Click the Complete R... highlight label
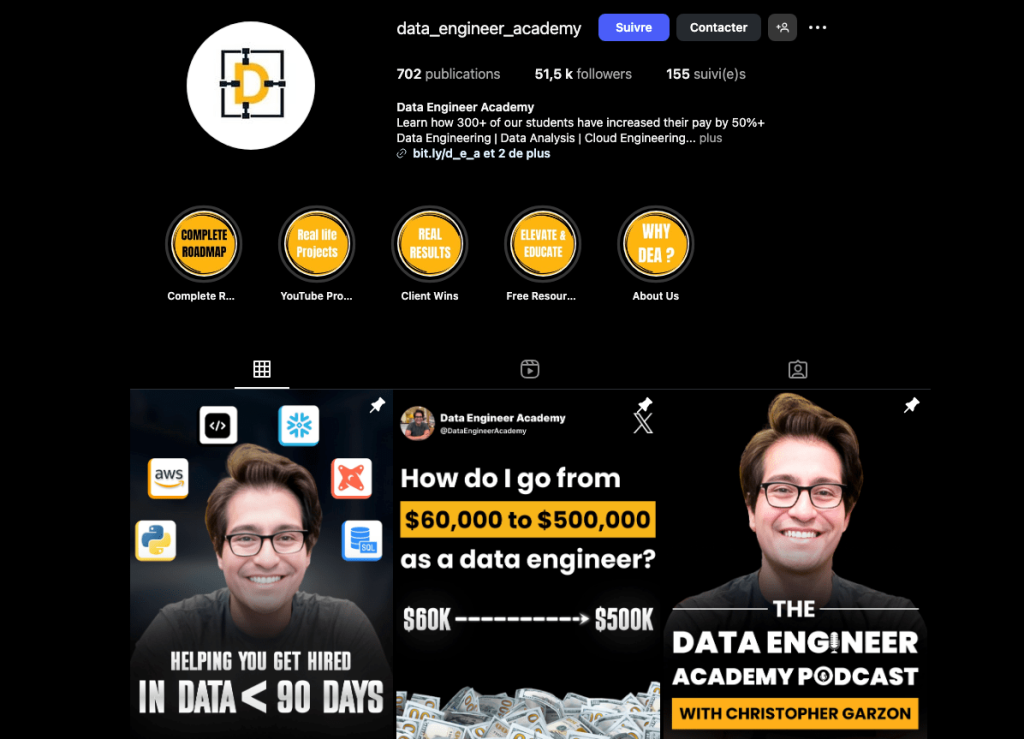Image resolution: width=1024 pixels, height=739 pixels. pyautogui.click(x=200, y=296)
